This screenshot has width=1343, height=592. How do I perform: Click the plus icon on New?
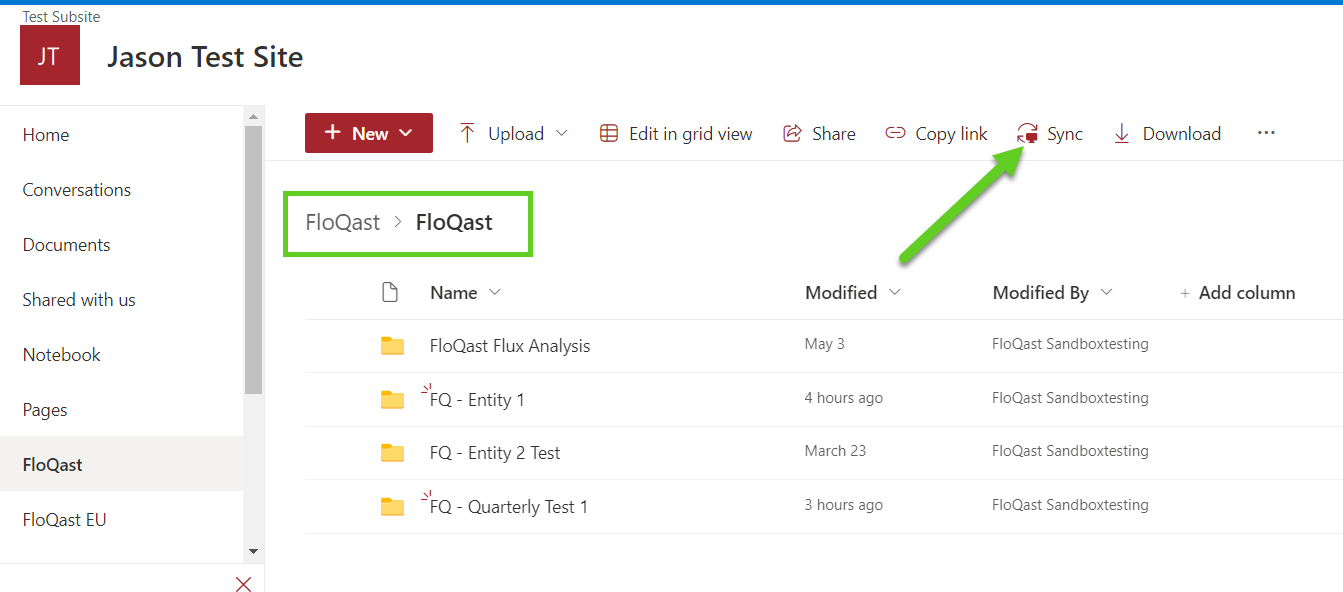pos(333,133)
